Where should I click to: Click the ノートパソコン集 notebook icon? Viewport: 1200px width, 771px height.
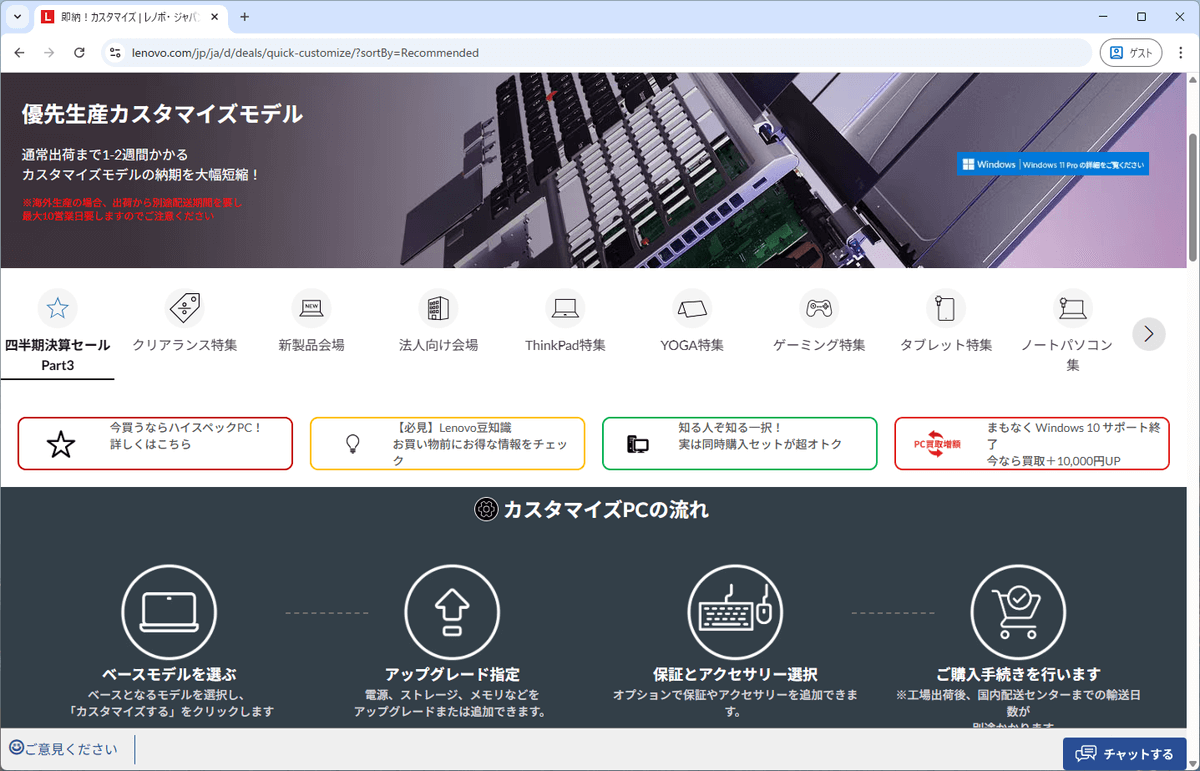1072,308
